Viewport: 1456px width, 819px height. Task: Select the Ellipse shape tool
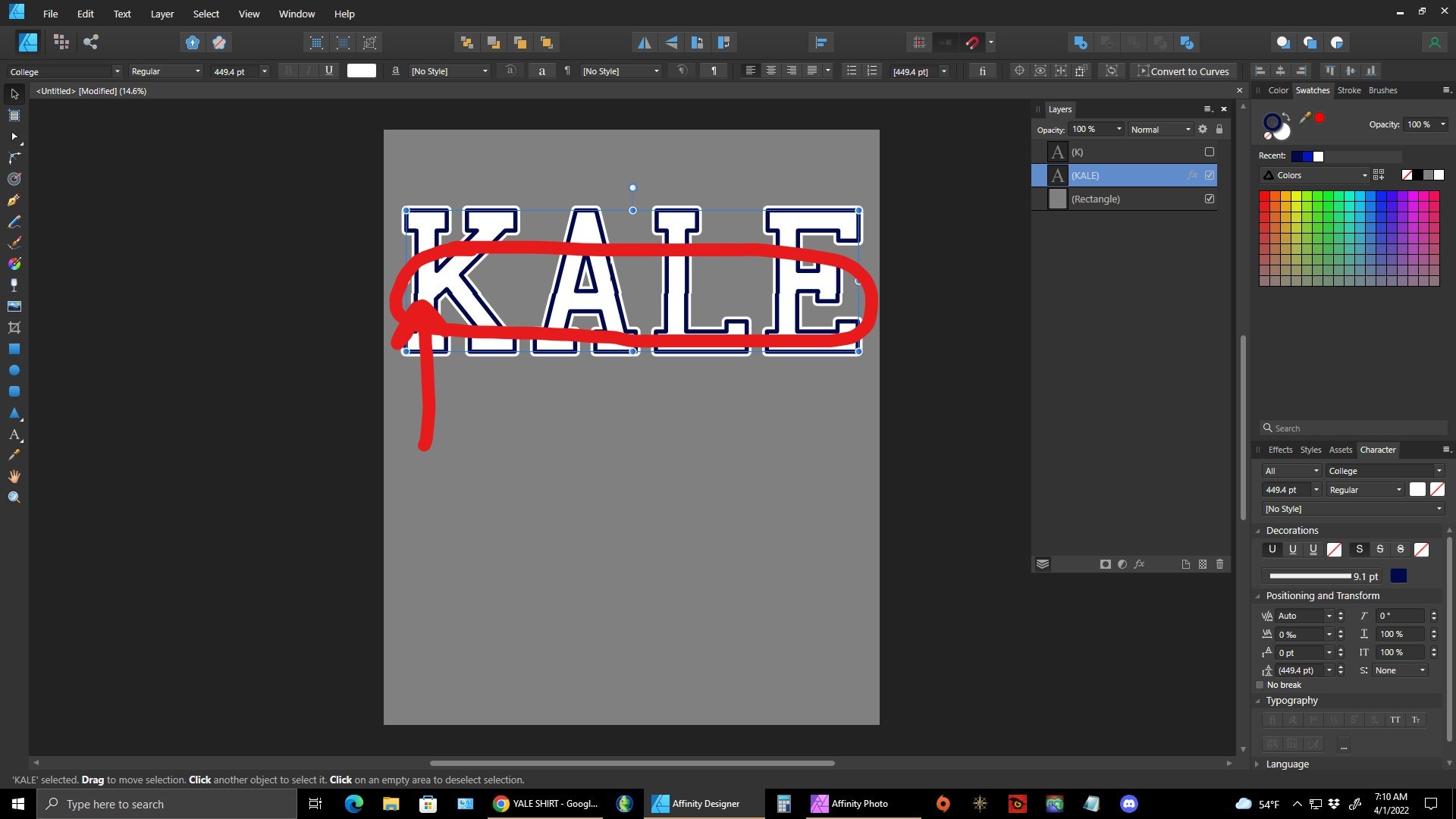(14, 370)
